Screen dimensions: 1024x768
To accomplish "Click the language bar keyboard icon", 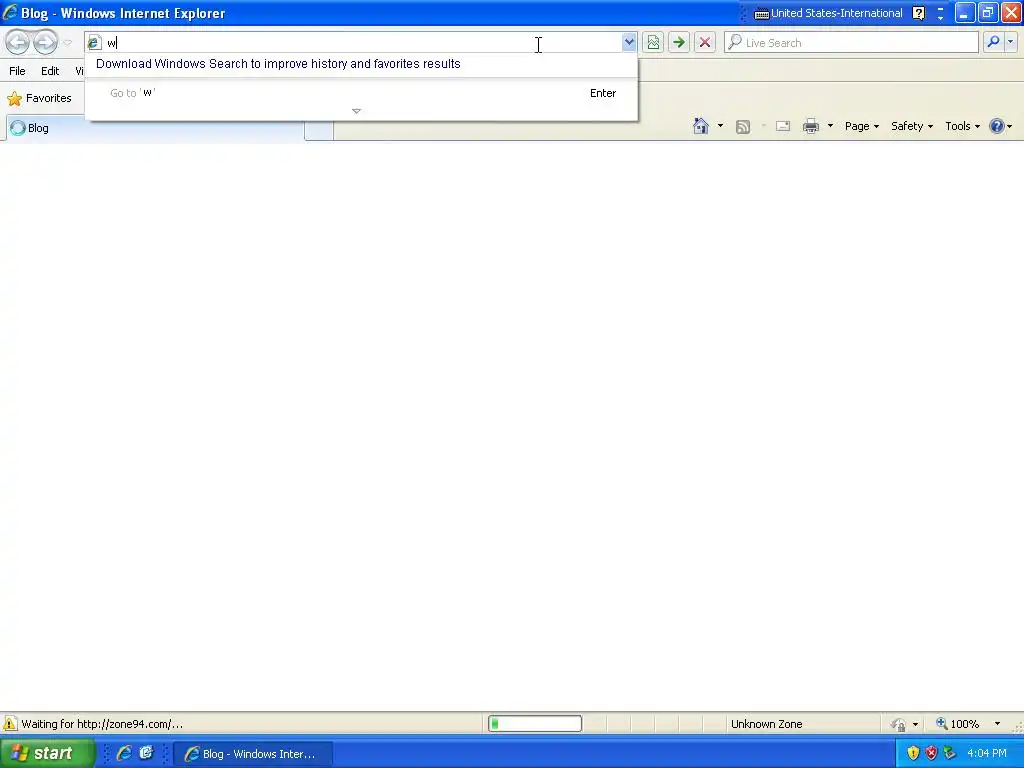I will click(x=761, y=14).
